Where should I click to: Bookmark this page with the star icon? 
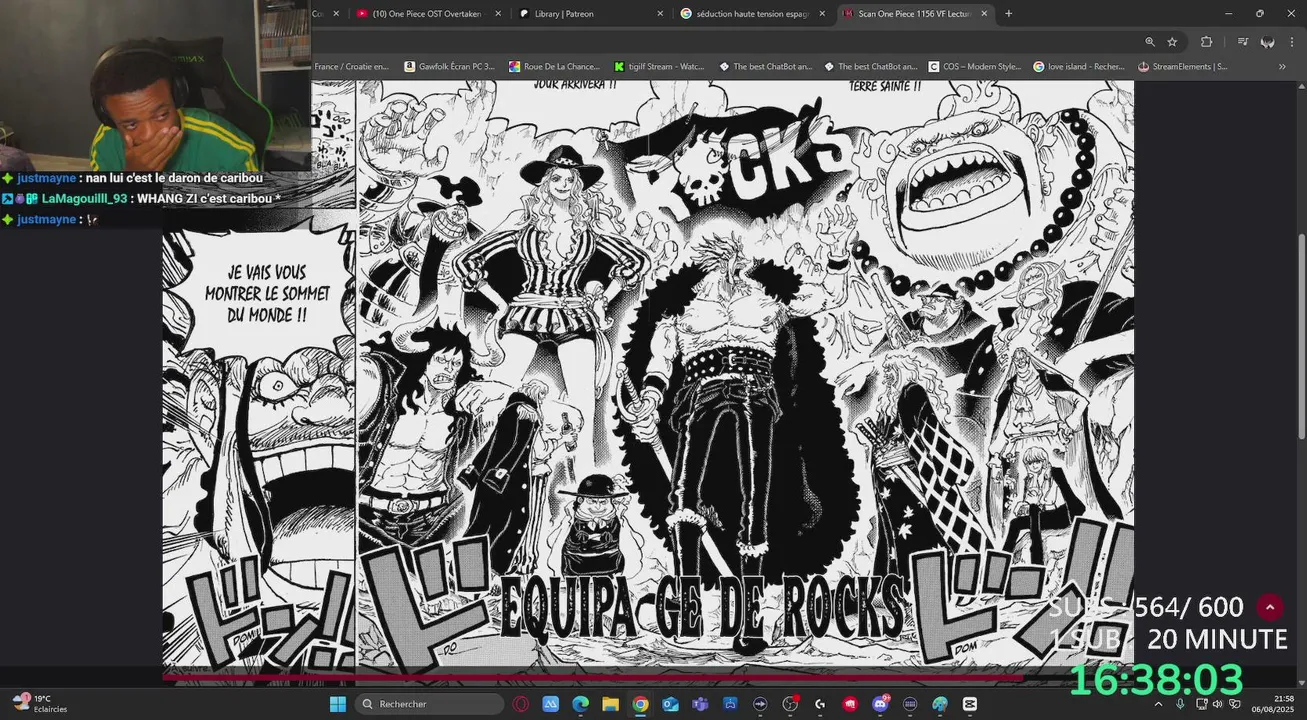[x=1172, y=42]
